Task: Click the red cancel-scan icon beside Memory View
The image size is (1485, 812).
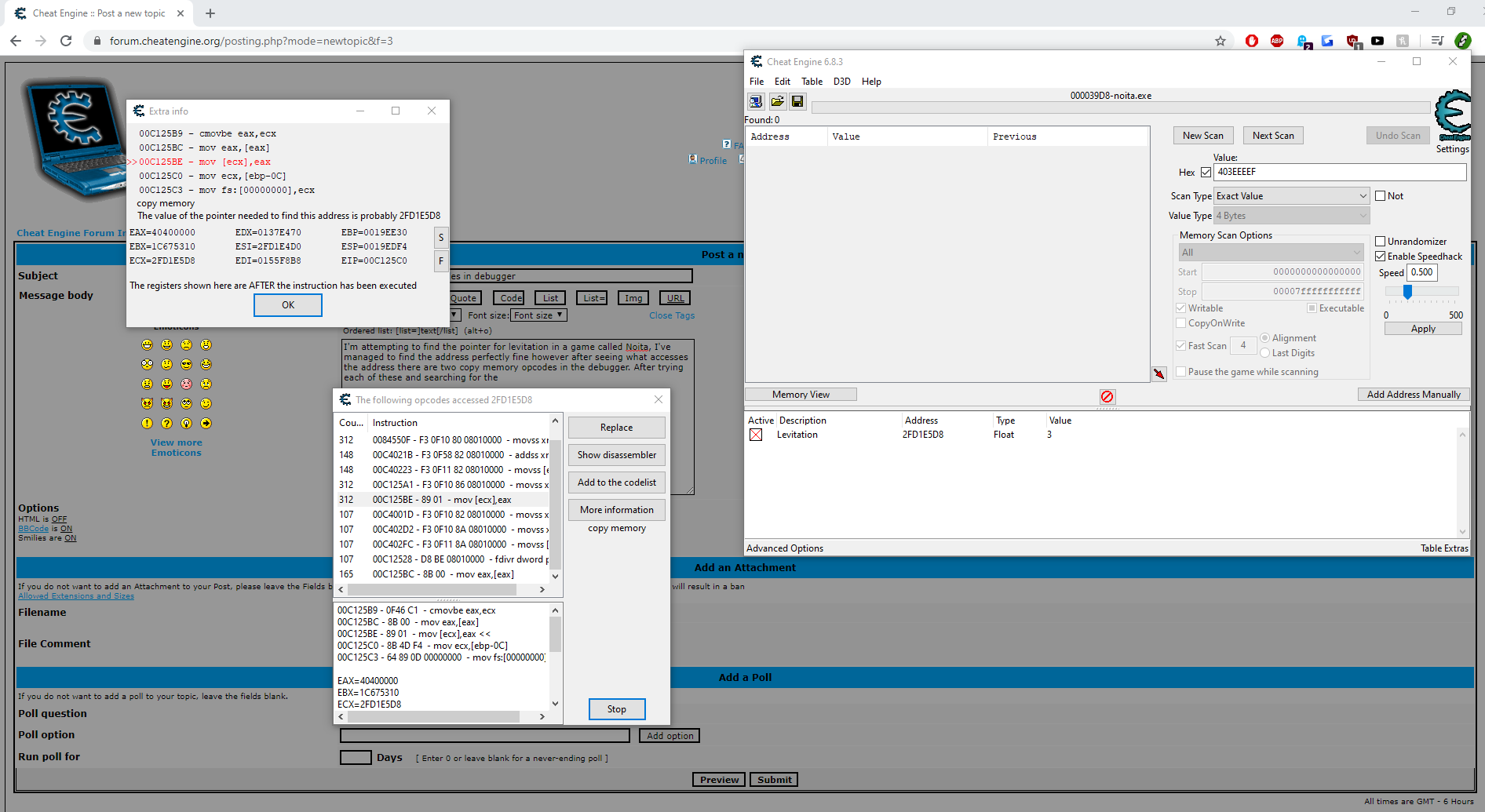Action: coord(1107,397)
